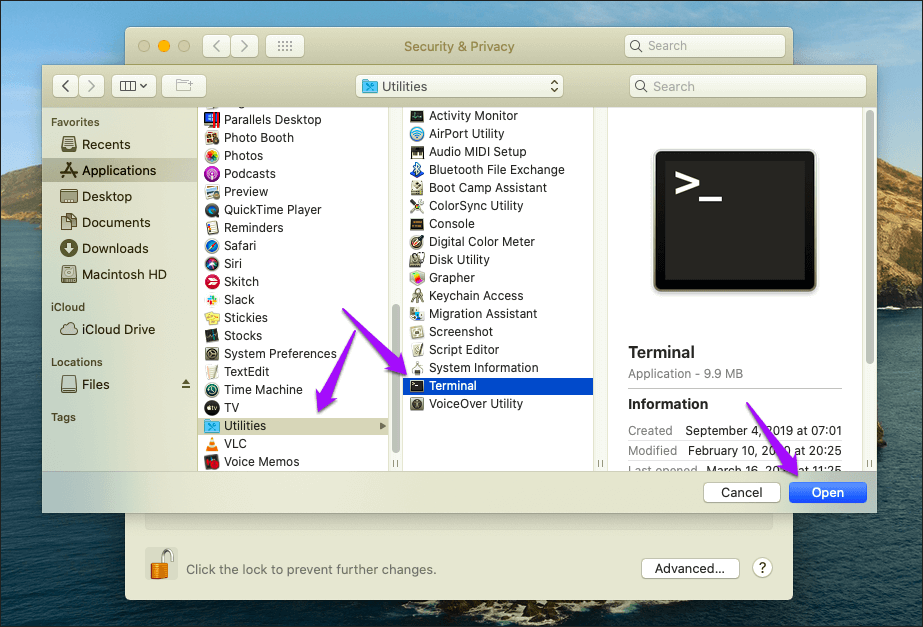Select Script Editor
The width and height of the screenshot is (923, 627).
497,350
